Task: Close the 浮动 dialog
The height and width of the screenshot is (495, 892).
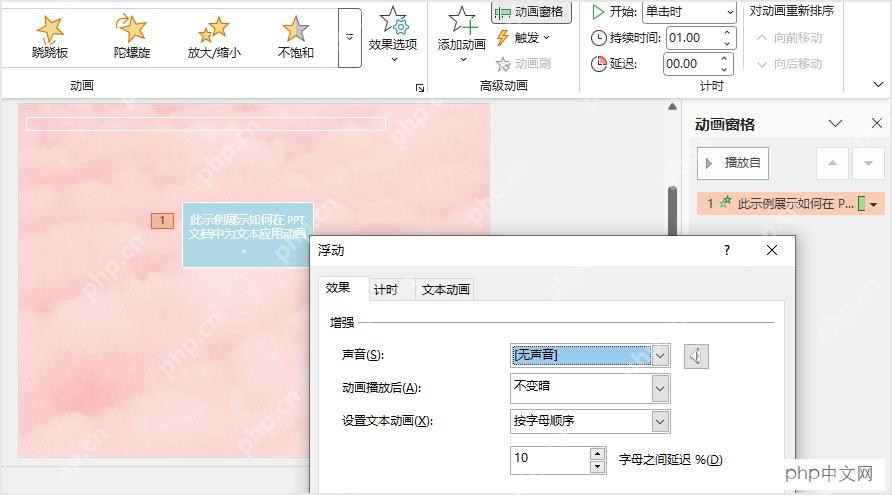Action: [x=771, y=250]
